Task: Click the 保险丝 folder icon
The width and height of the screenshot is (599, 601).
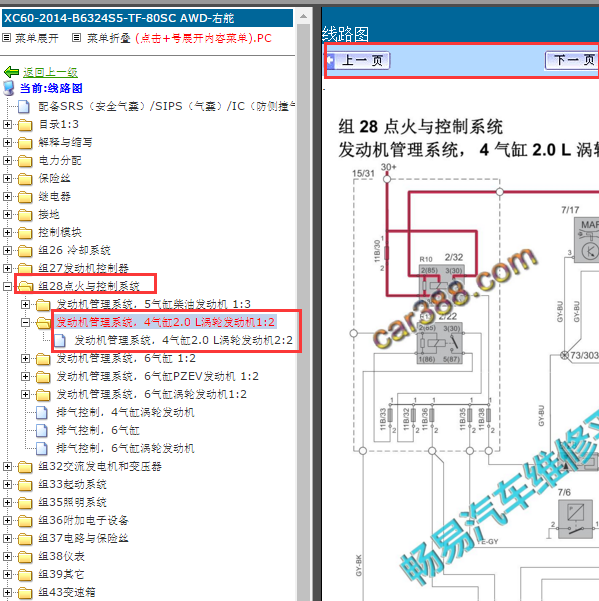Action: click(x=25, y=179)
